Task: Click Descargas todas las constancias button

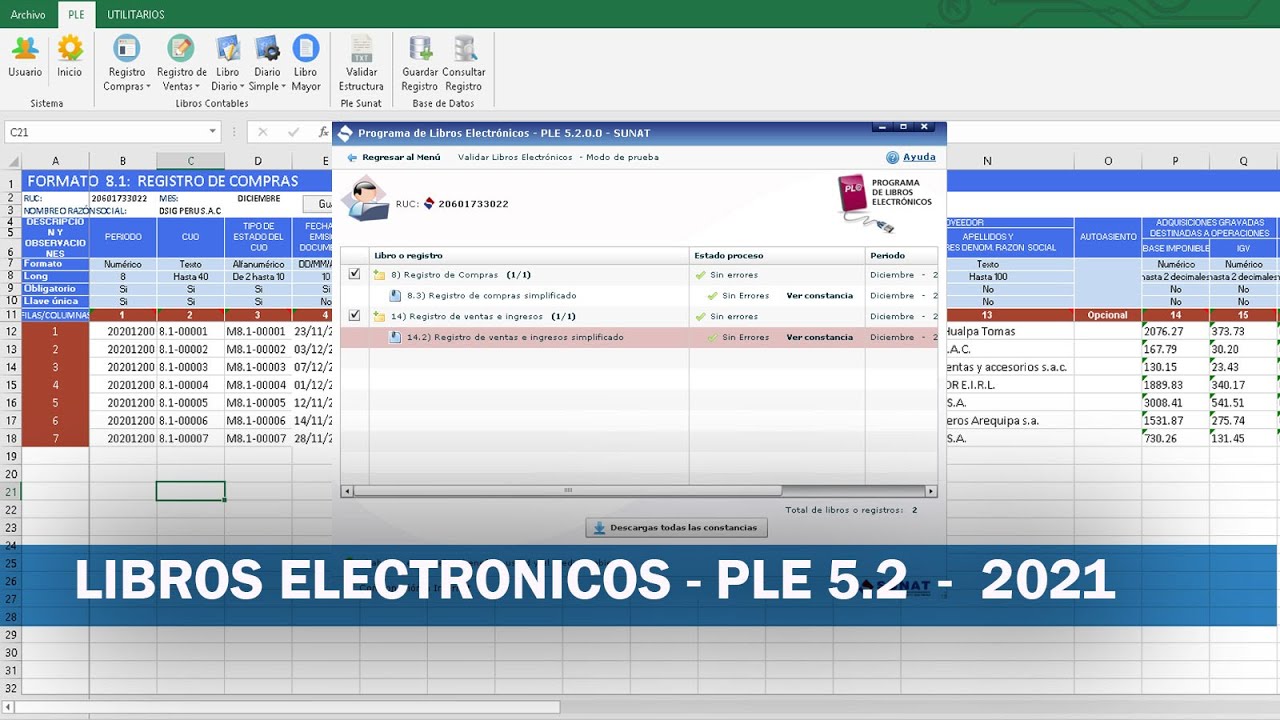Action: pyautogui.click(x=676, y=528)
